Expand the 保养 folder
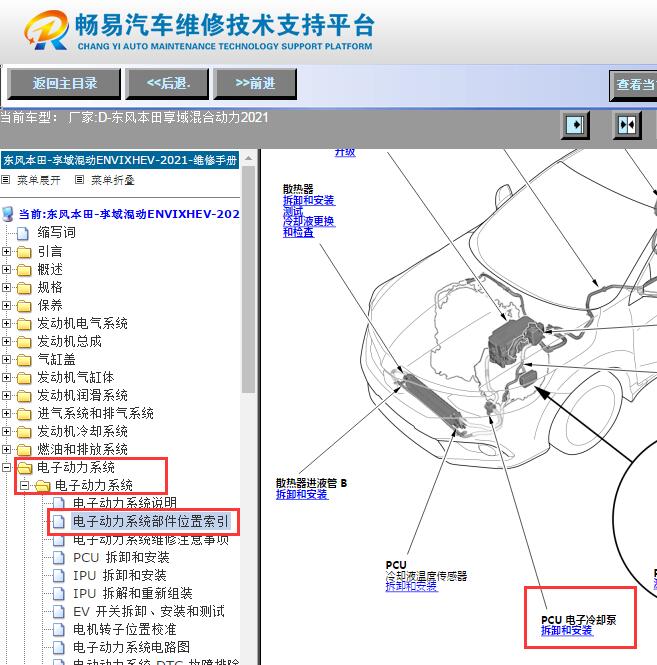The height and width of the screenshot is (665, 657). [6, 305]
